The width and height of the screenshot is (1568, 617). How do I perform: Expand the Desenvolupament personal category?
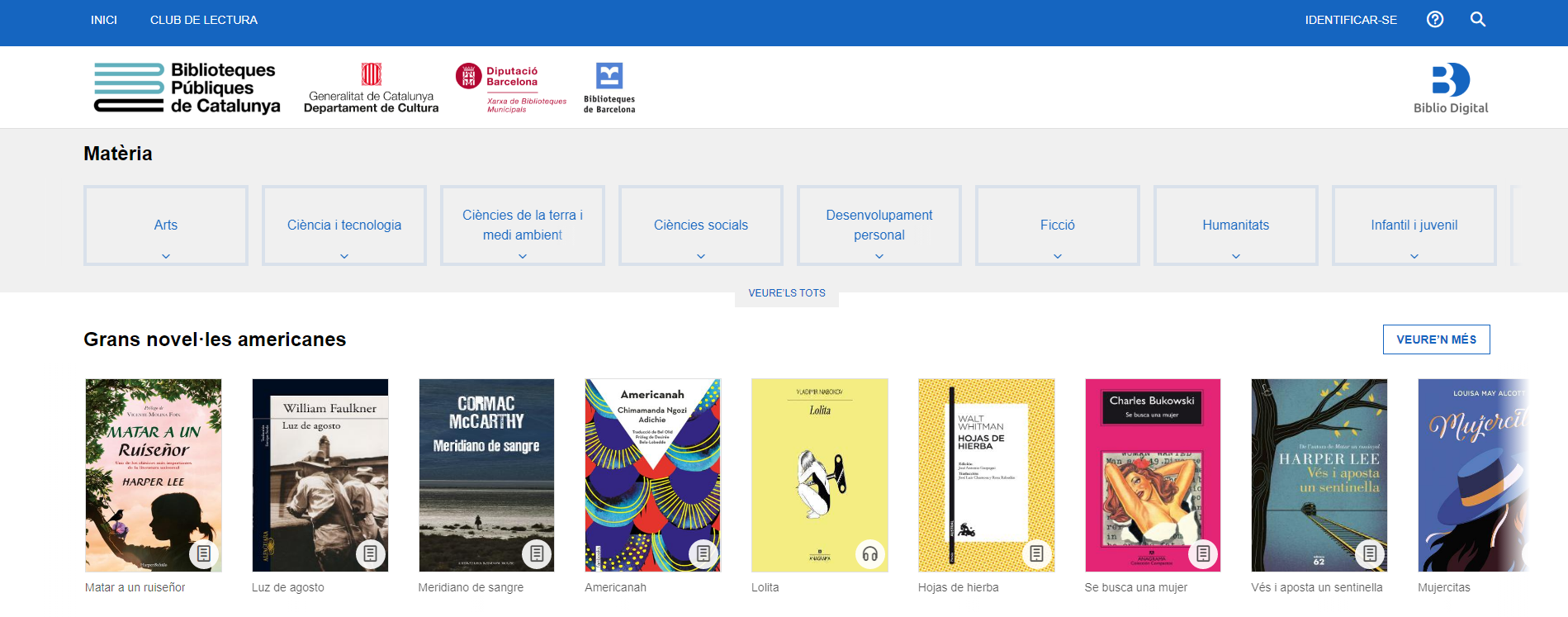point(879,225)
